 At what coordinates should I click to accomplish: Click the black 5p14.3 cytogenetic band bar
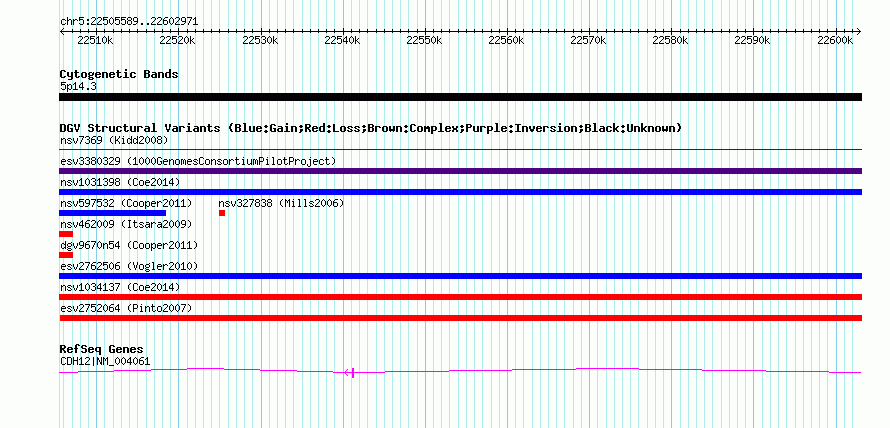[x=460, y=97]
